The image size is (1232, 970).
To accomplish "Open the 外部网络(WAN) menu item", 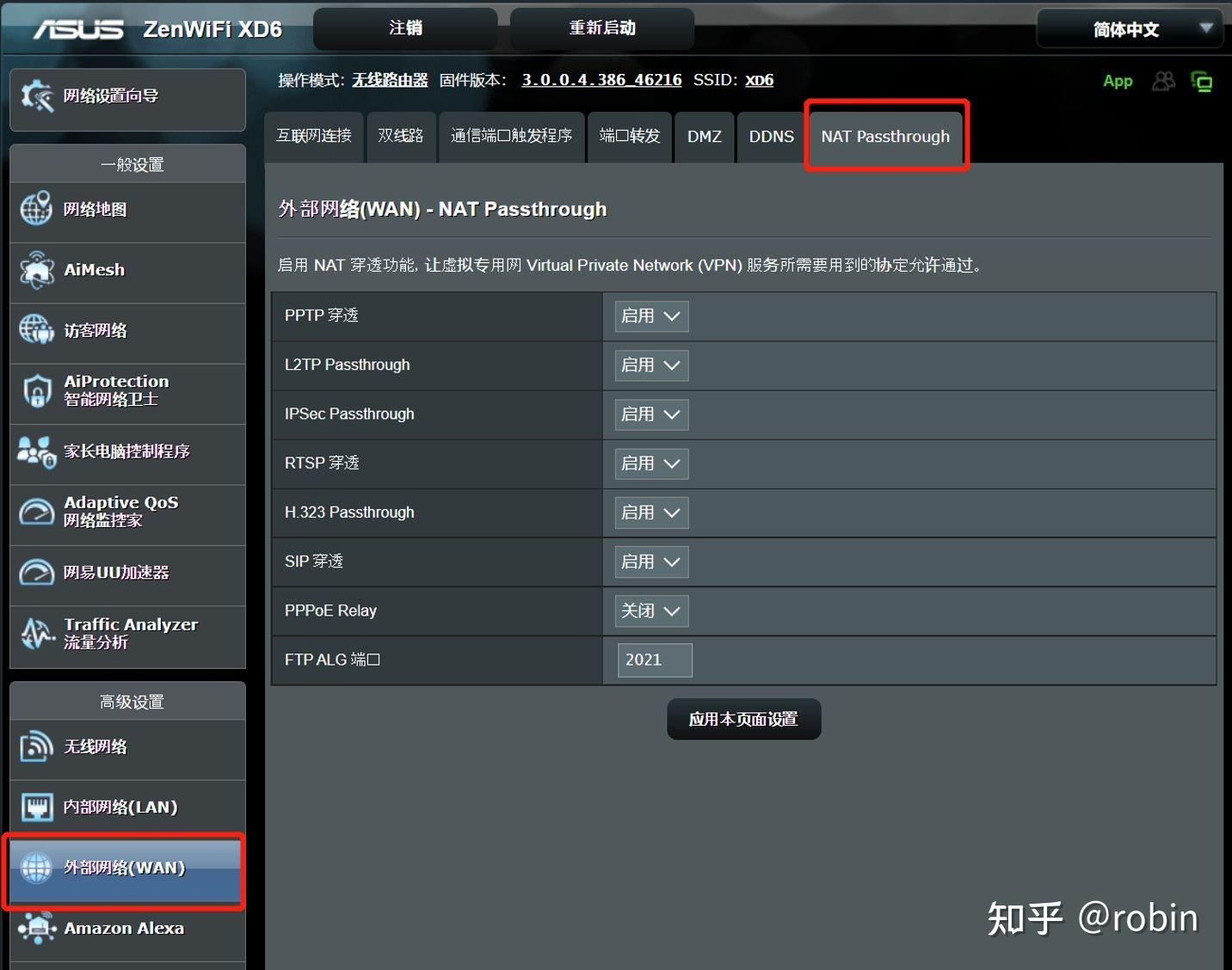I will click(126, 870).
